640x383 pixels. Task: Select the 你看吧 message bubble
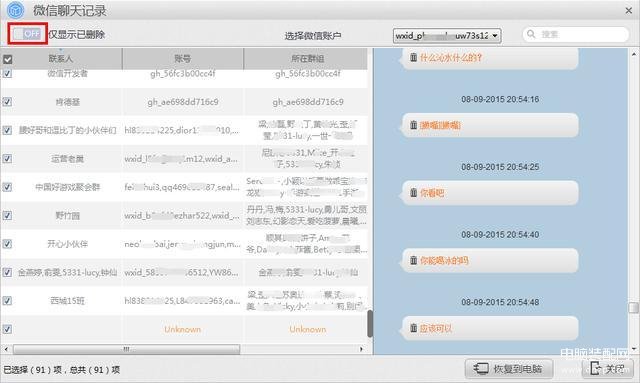(490, 193)
